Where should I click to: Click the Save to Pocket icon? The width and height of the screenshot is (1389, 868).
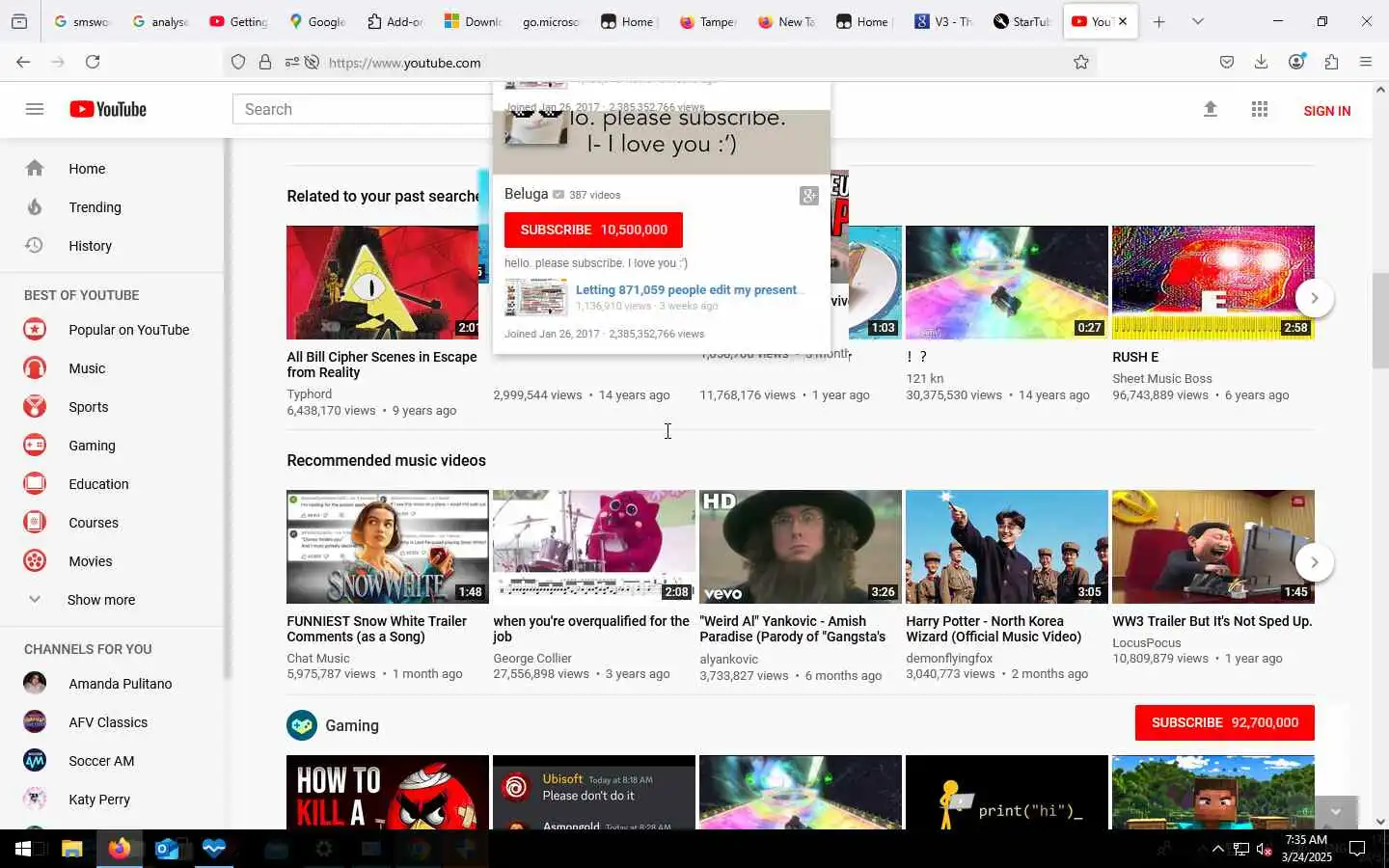1226,62
